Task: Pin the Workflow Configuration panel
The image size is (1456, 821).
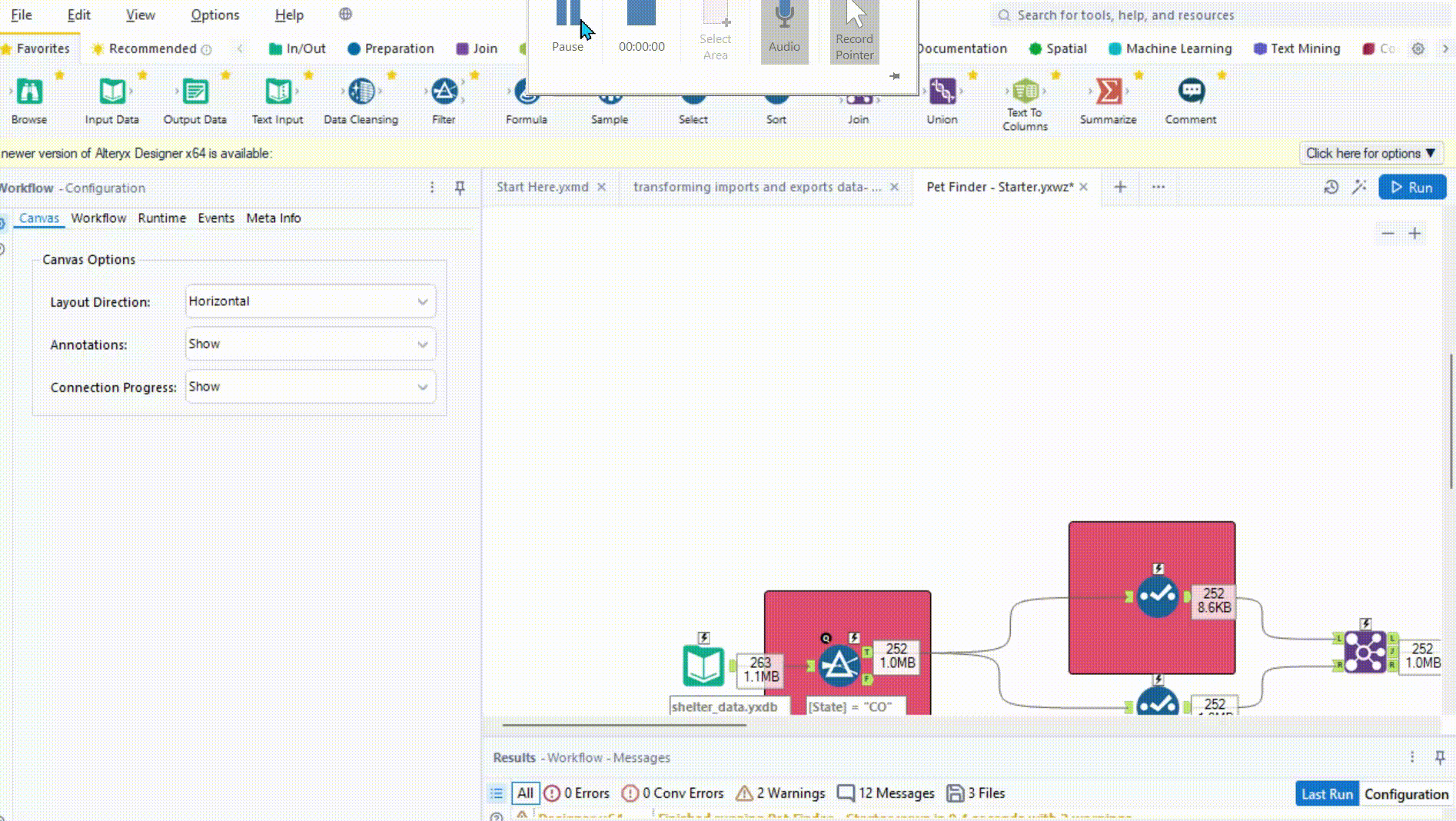Action: (460, 188)
